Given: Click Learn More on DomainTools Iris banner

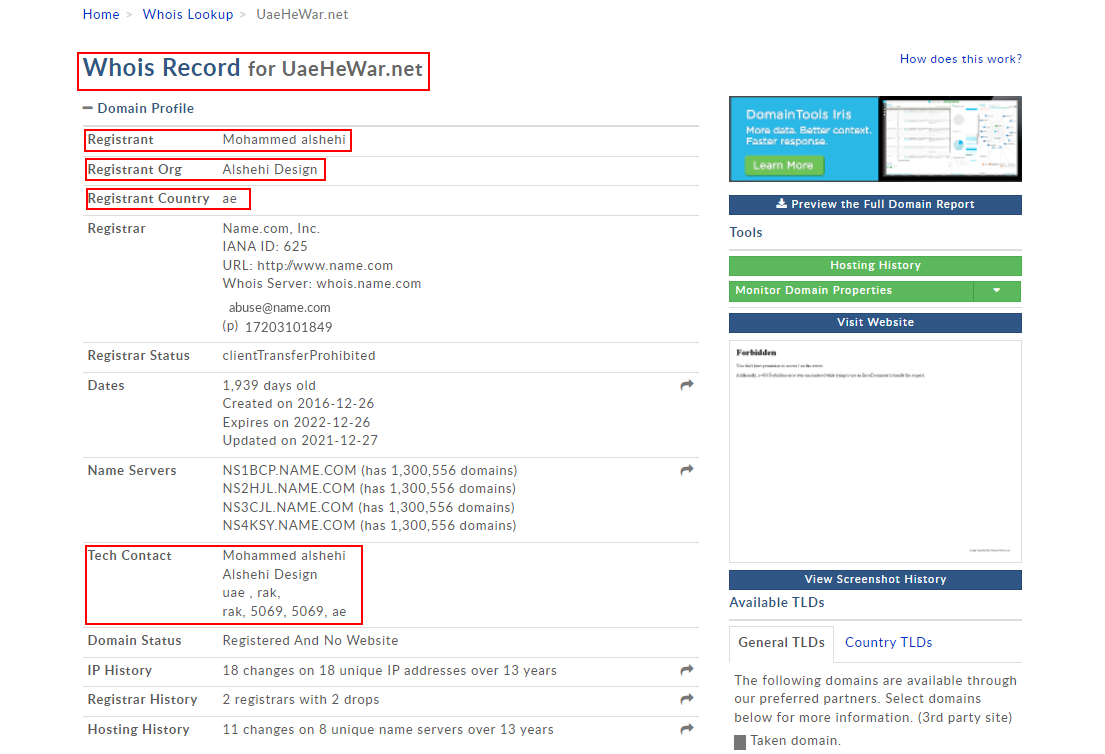Looking at the screenshot, I should pyautogui.click(x=783, y=165).
